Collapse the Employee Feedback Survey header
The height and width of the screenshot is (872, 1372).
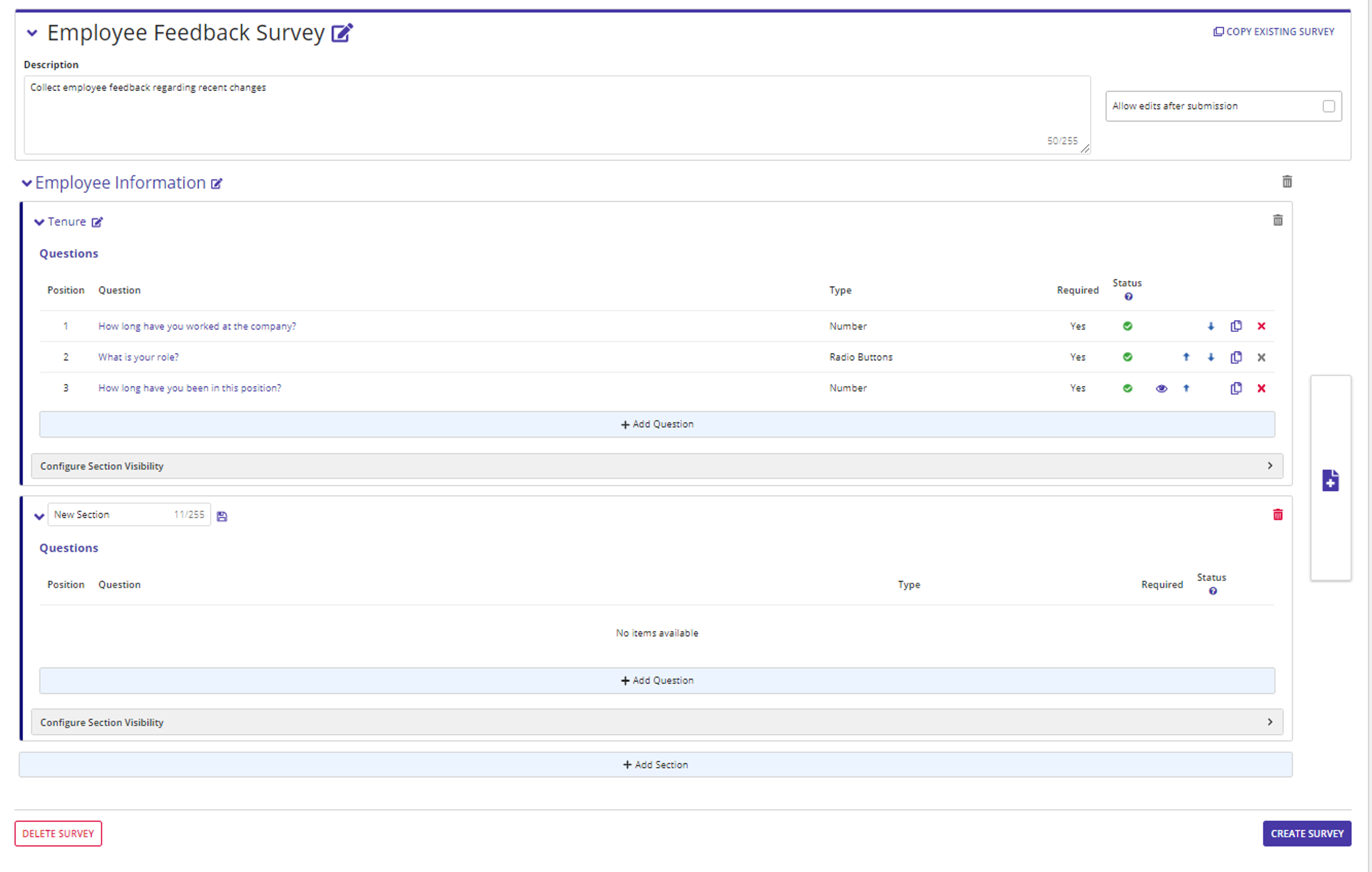(x=33, y=33)
